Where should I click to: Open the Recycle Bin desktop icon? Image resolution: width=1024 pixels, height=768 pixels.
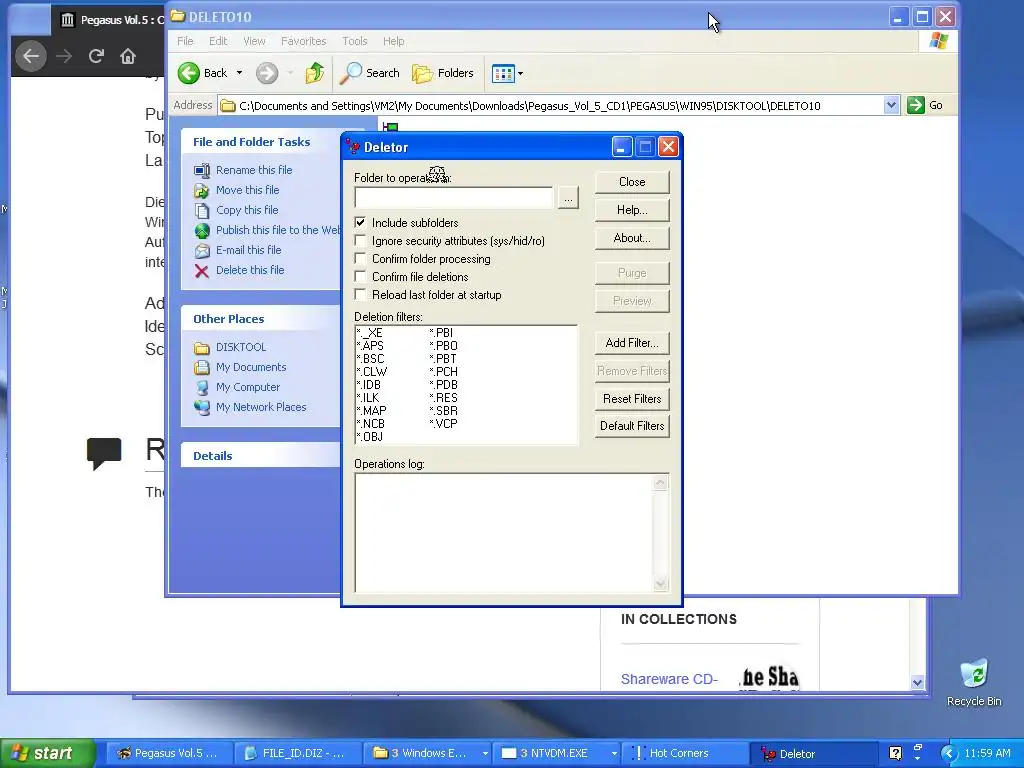(974, 682)
